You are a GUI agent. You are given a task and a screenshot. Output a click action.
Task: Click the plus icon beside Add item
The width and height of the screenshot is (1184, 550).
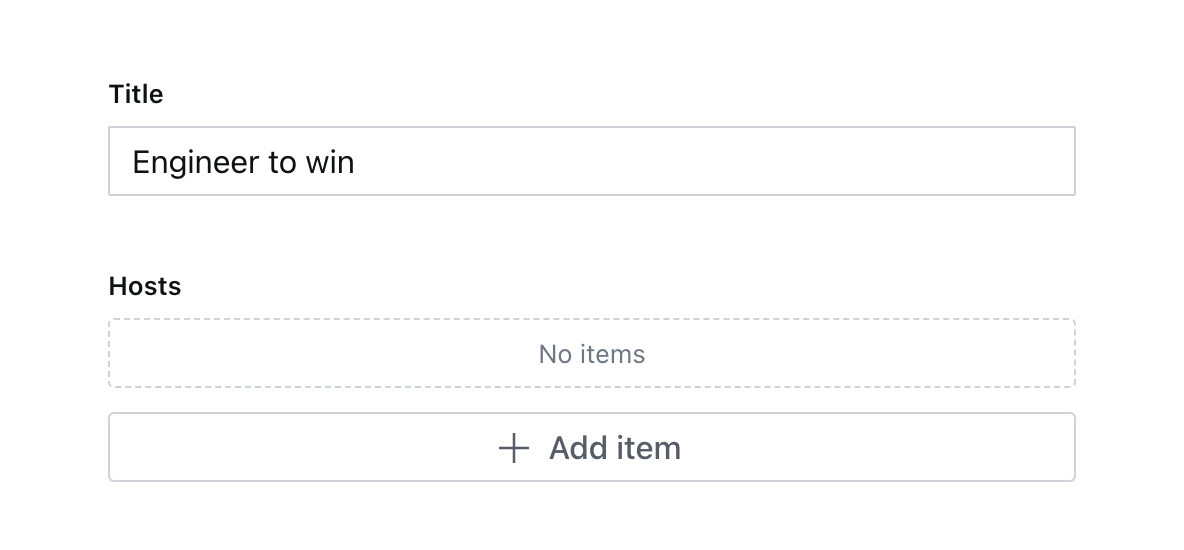coord(513,448)
